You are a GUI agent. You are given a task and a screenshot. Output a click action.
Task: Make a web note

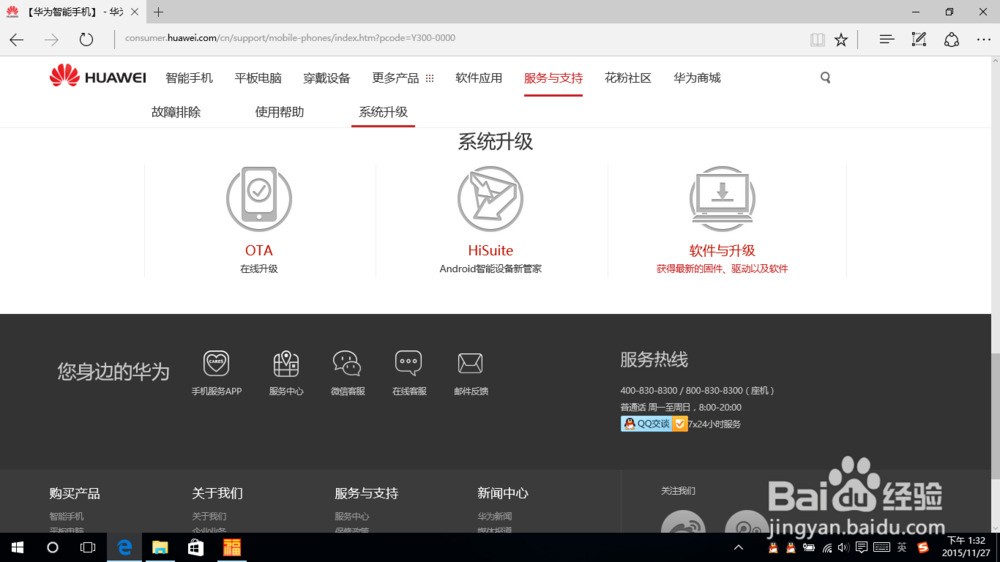click(x=918, y=40)
